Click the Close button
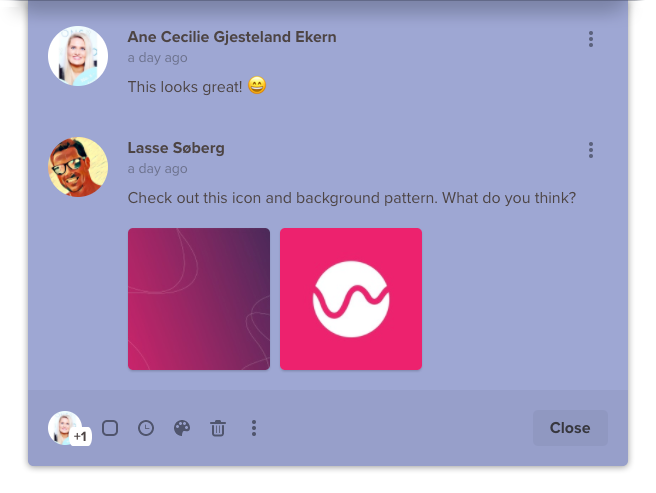Image resolution: width=656 pixels, height=493 pixels. (570, 428)
